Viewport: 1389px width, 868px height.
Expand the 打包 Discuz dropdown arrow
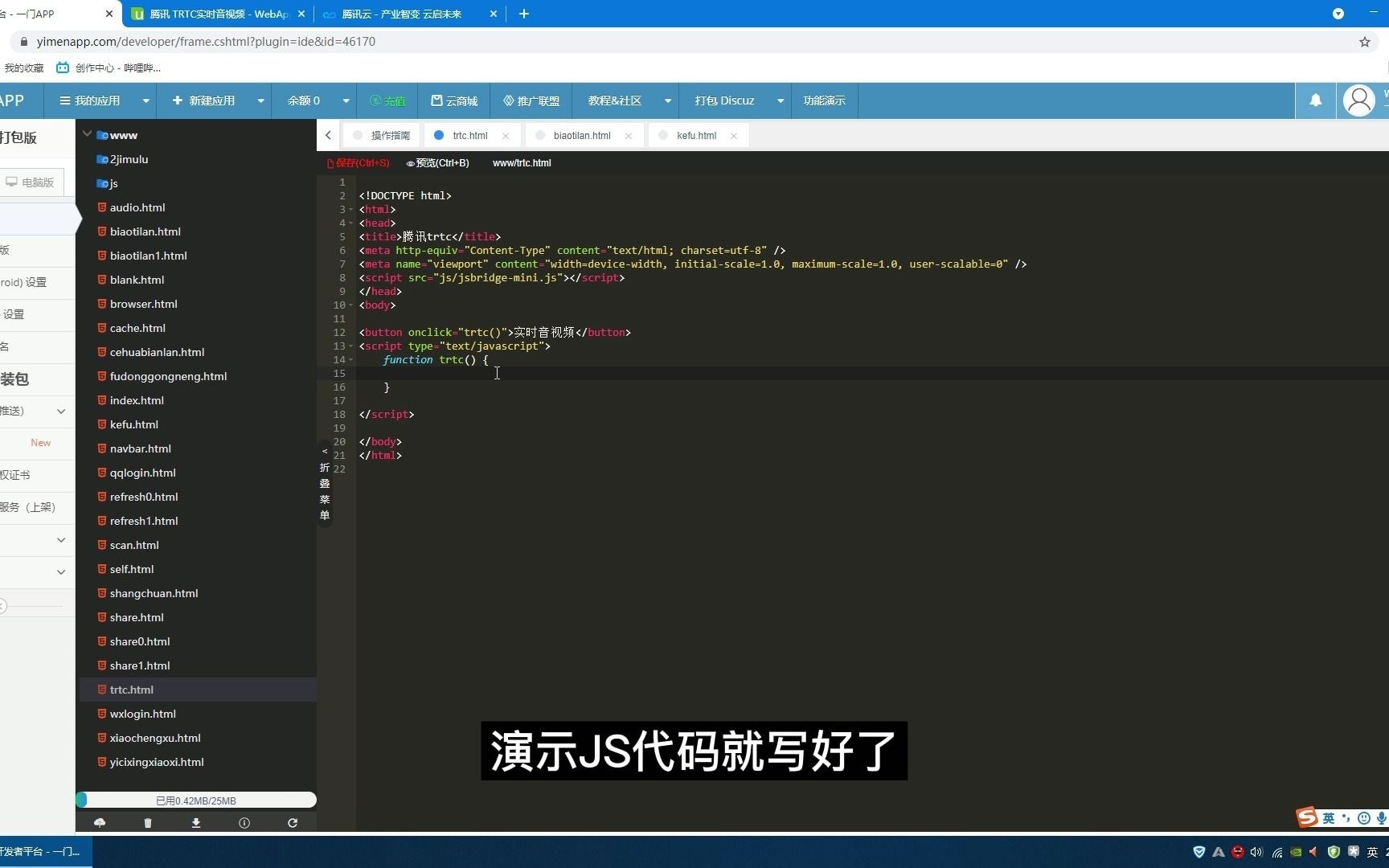(780, 101)
